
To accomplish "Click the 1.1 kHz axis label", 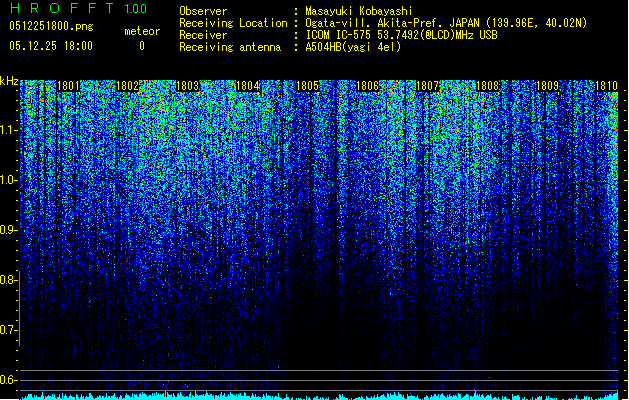I will (x=9, y=130).
